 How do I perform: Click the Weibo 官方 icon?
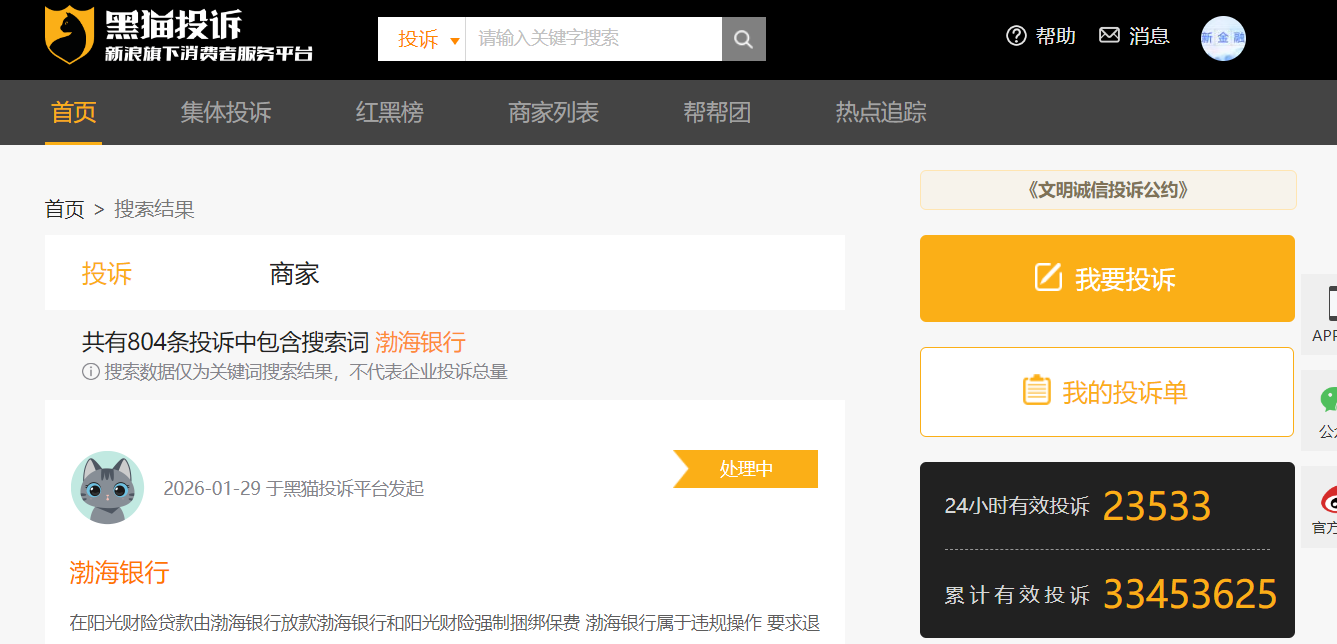pos(1328,497)
